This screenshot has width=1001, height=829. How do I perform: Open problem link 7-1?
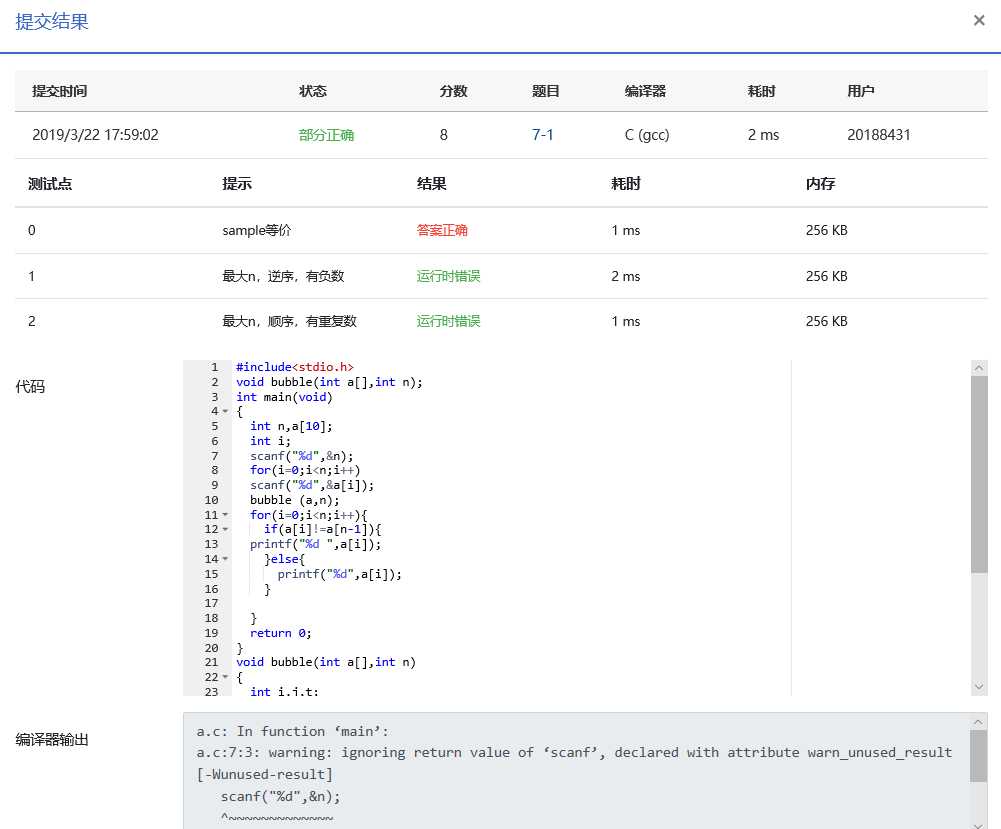pyautogui.click(x=542, y=135)
